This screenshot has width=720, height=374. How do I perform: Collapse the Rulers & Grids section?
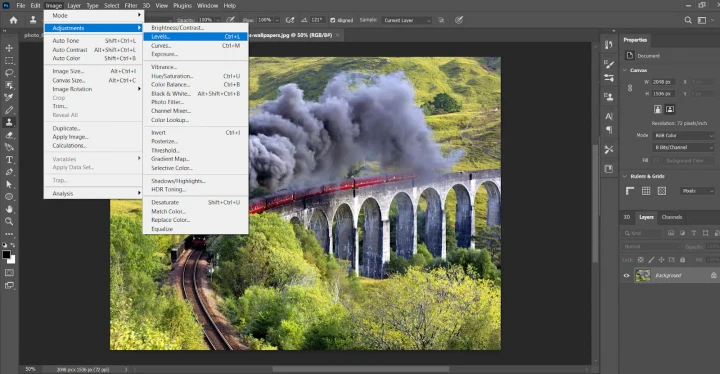625,176
